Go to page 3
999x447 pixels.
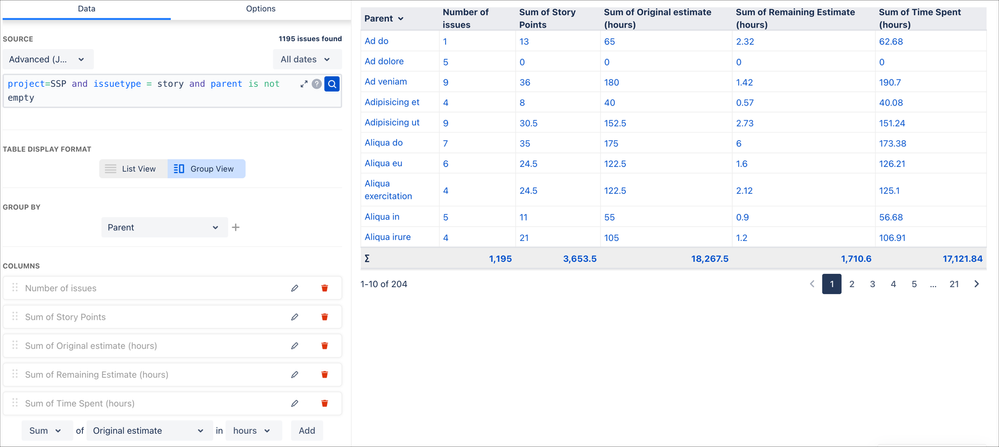coord(872,284)
